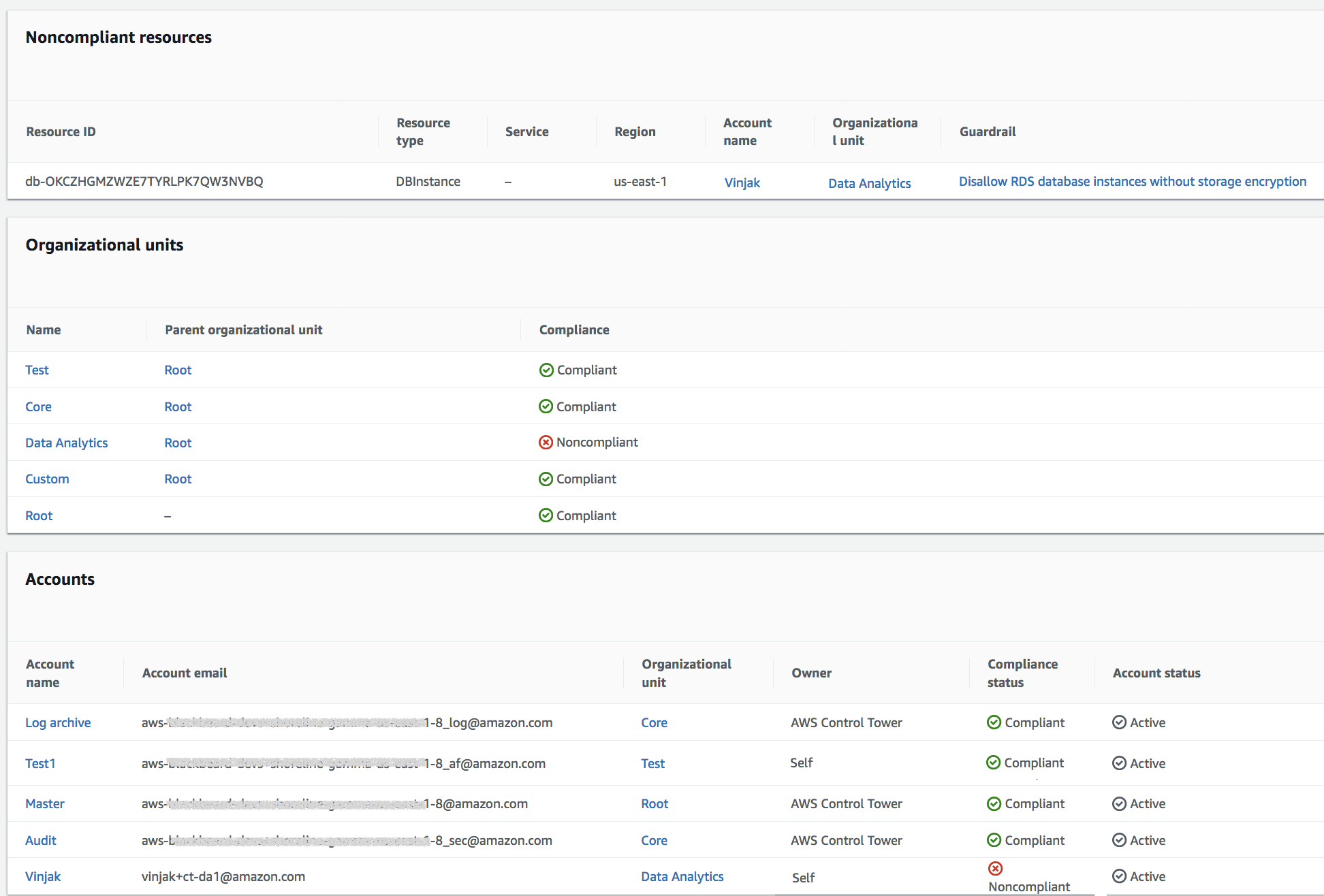
Task: Click the red Noncompliant icon for Vinjak account
Action: (x=996, y=868)
